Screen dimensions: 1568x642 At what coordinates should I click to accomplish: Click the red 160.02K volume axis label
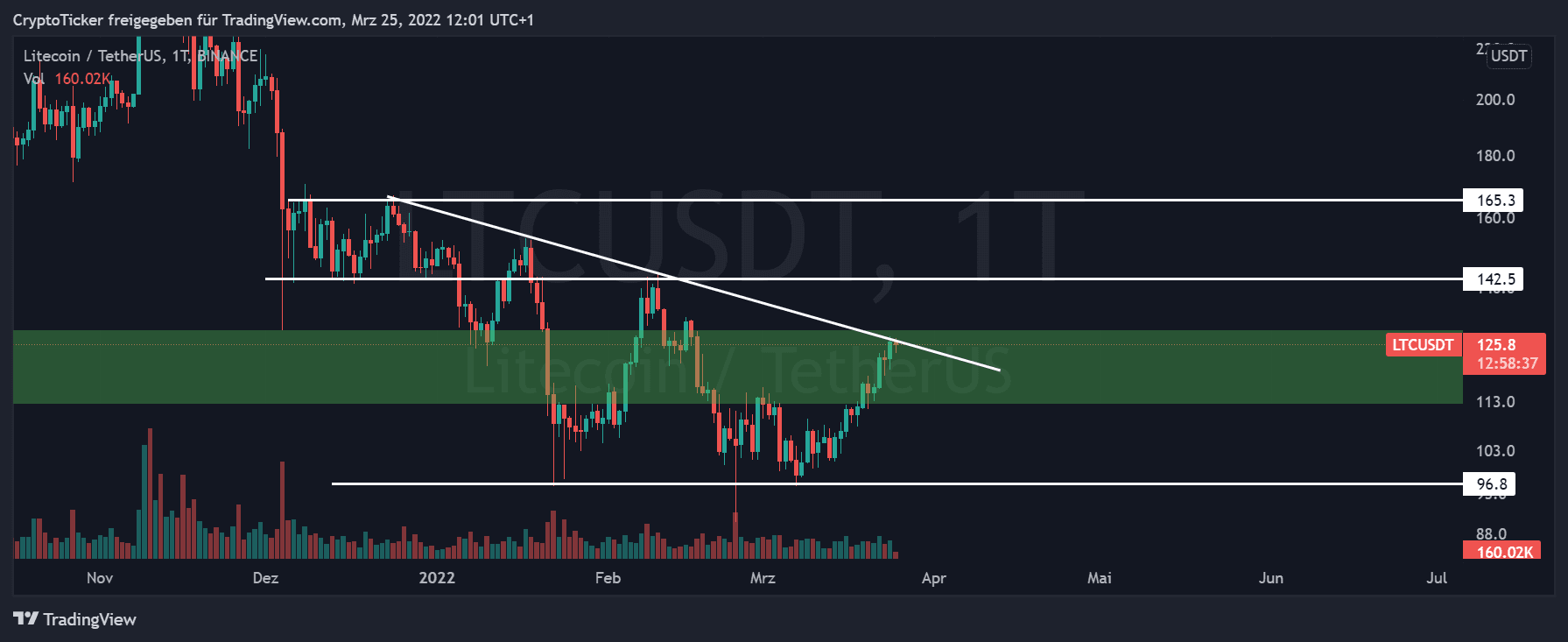[x=1502, y=552]
